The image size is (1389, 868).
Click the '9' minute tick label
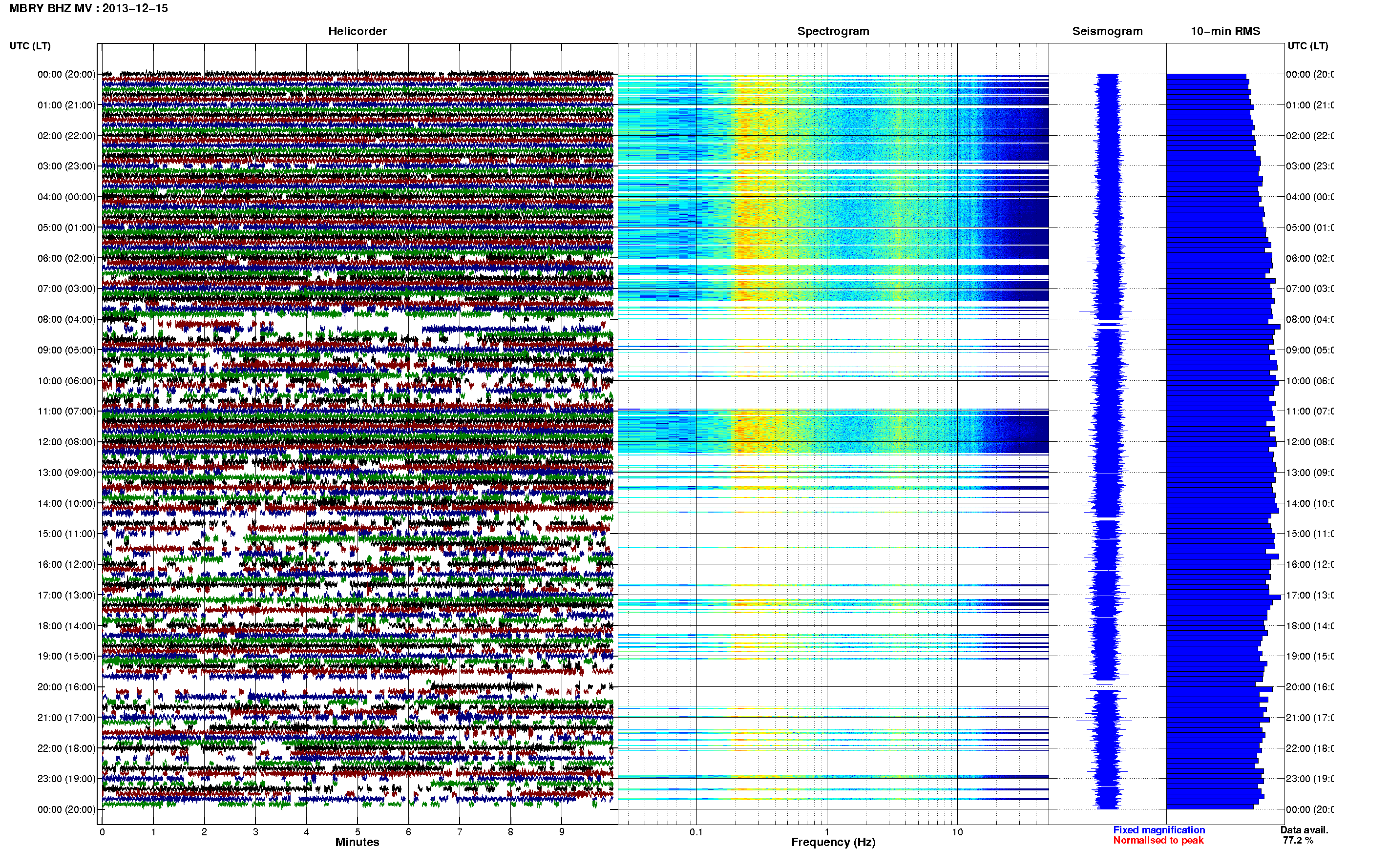[x=562, y=832]
